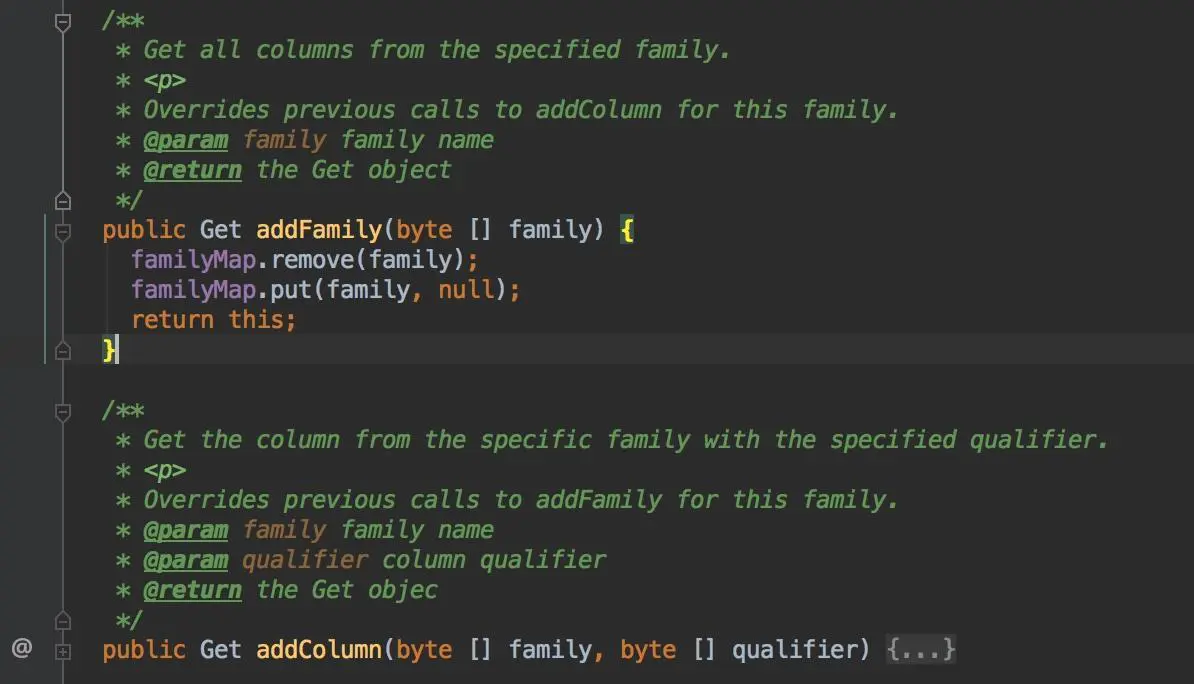Click the @ gutter icon beside addColumn

point(22,648)
